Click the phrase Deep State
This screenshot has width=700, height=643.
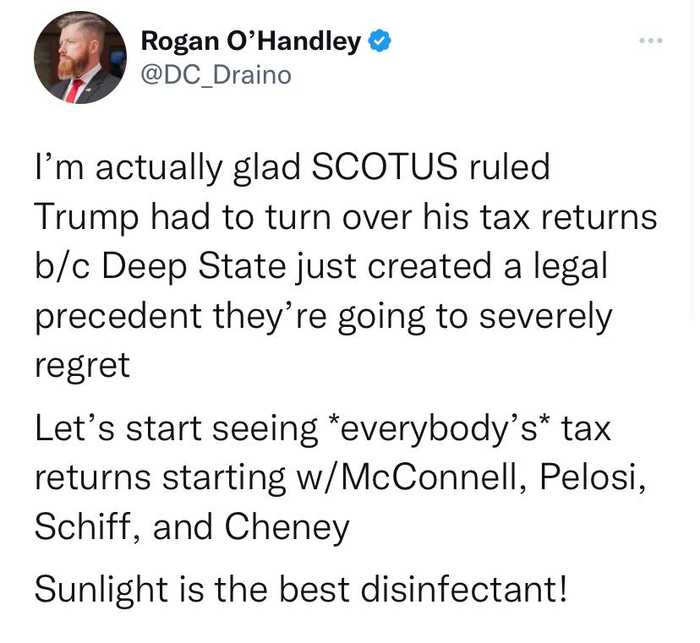193,267
